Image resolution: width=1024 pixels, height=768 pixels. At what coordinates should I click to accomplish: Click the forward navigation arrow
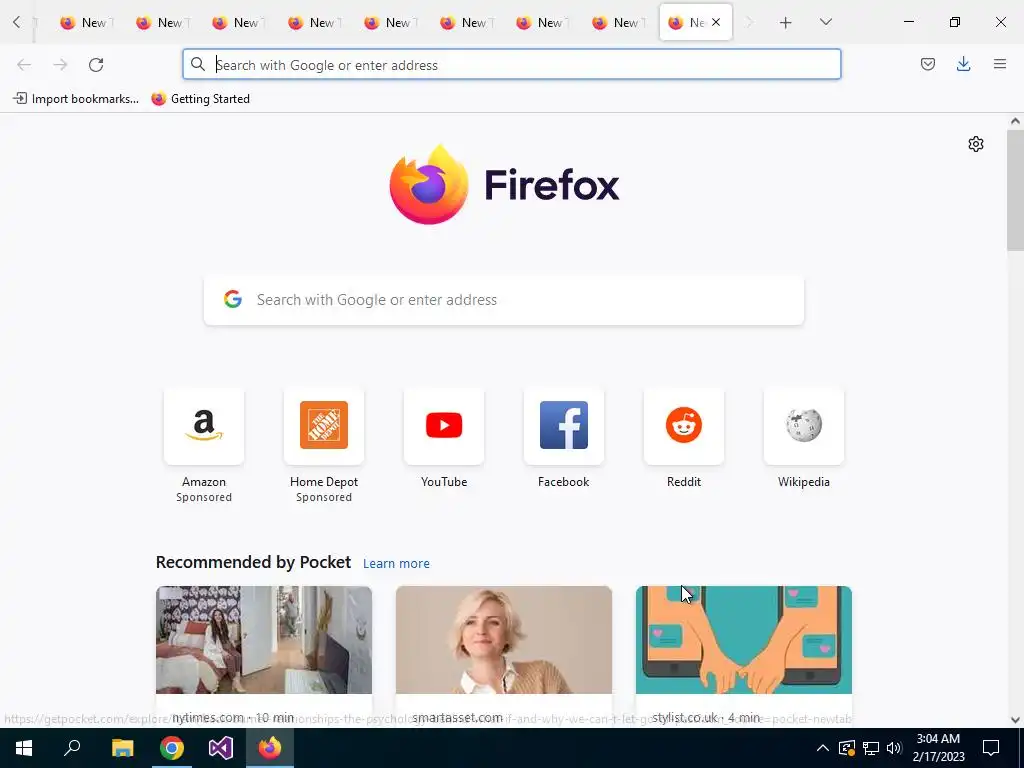pos(60,65)
